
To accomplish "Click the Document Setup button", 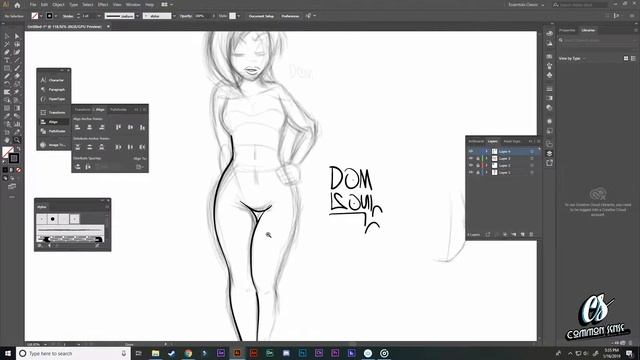I will tap(261, 16).
